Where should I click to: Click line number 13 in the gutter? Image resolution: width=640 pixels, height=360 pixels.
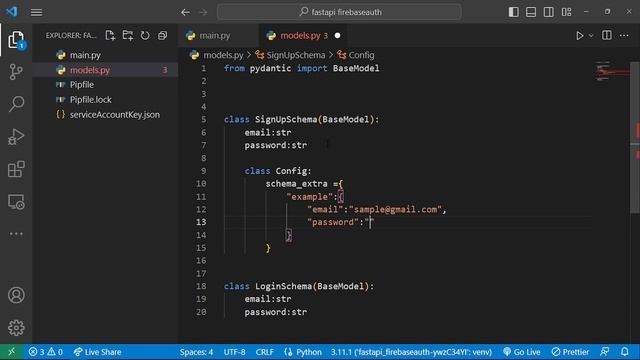click(201, 222)
